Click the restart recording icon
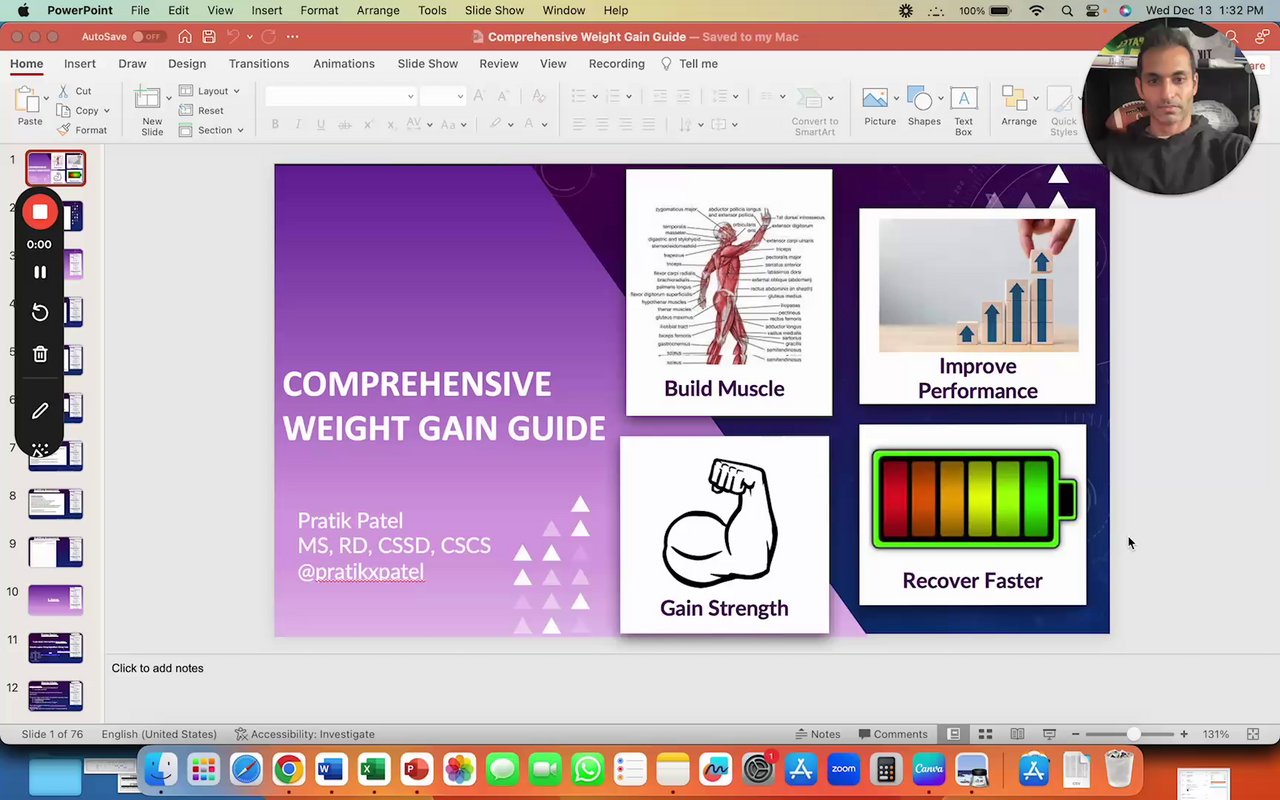The width and height of the screenshot is (1280, 800). click(40, 313)
